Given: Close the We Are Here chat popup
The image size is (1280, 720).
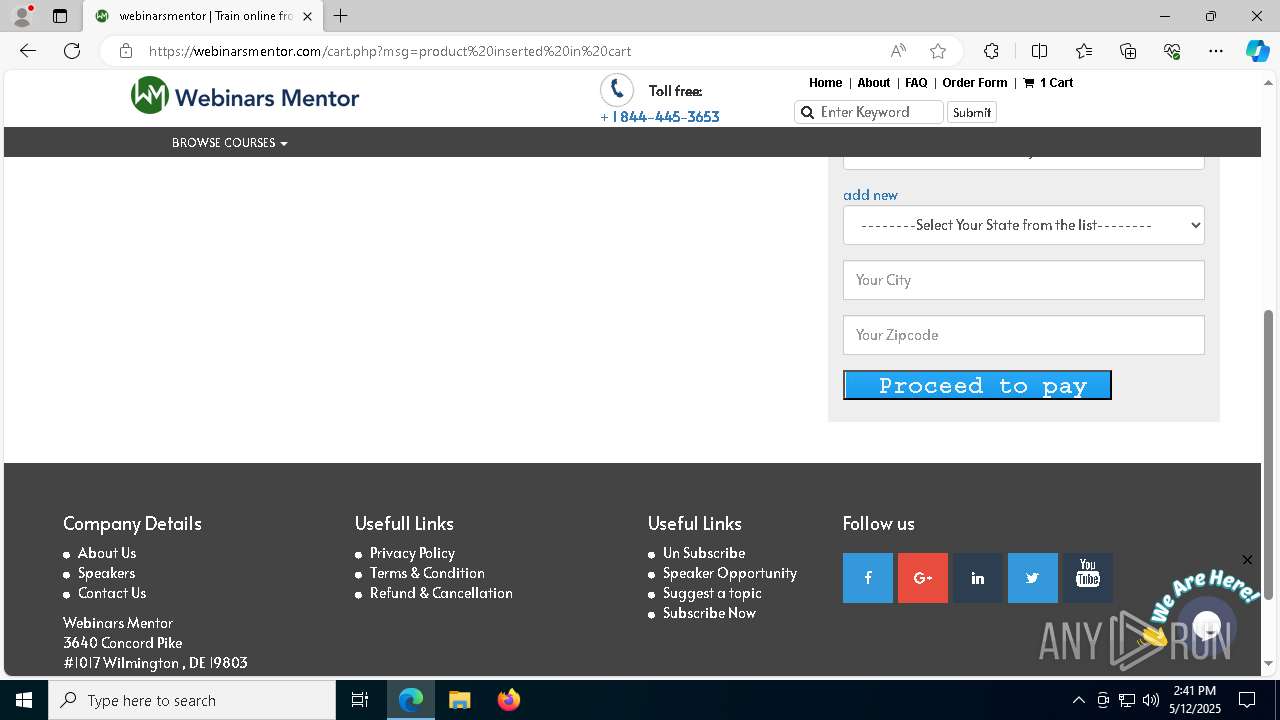Looking at the screenshot, I should [x=1247, y=559].
